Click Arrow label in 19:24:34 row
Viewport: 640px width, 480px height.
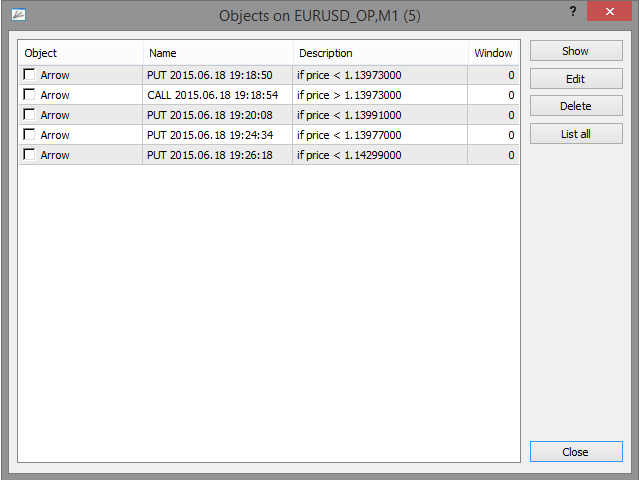(55, 135)
